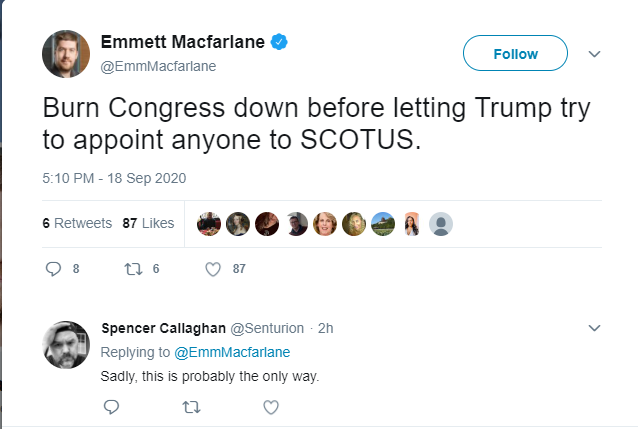
Task: Click the blue verified badge next to Emmett Macfarlane
Action: click(279, 42)
